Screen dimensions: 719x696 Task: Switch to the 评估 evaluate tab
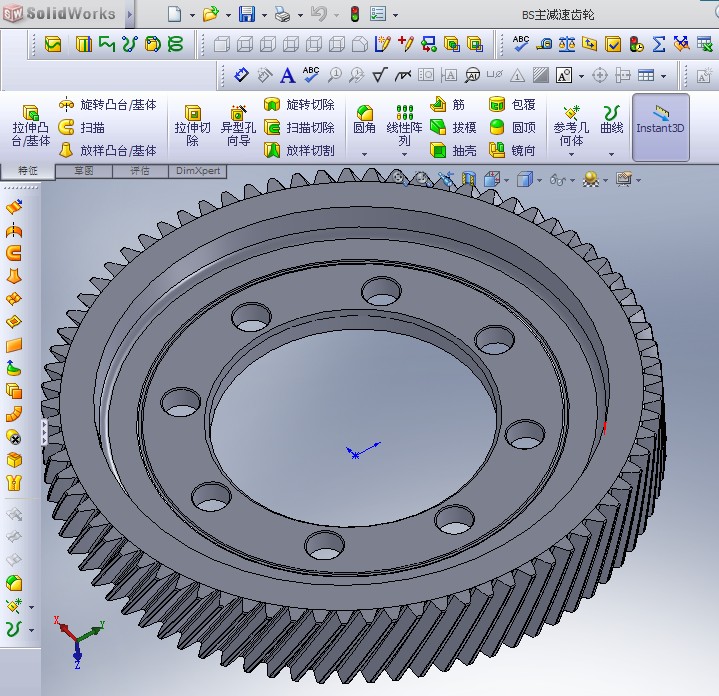pyautogui.click(x=140, y=171)
